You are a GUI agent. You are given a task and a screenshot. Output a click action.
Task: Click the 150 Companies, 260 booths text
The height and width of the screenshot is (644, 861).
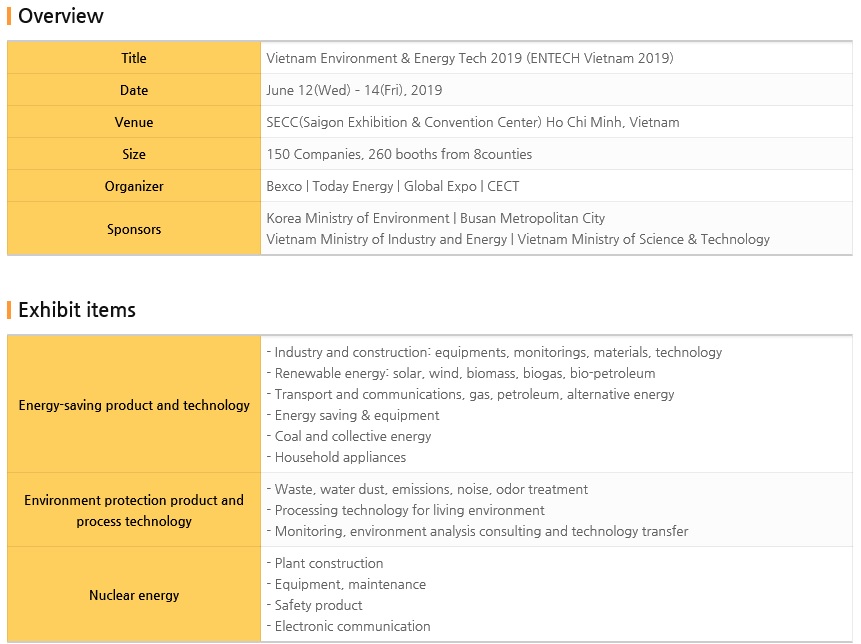point(399,154)
